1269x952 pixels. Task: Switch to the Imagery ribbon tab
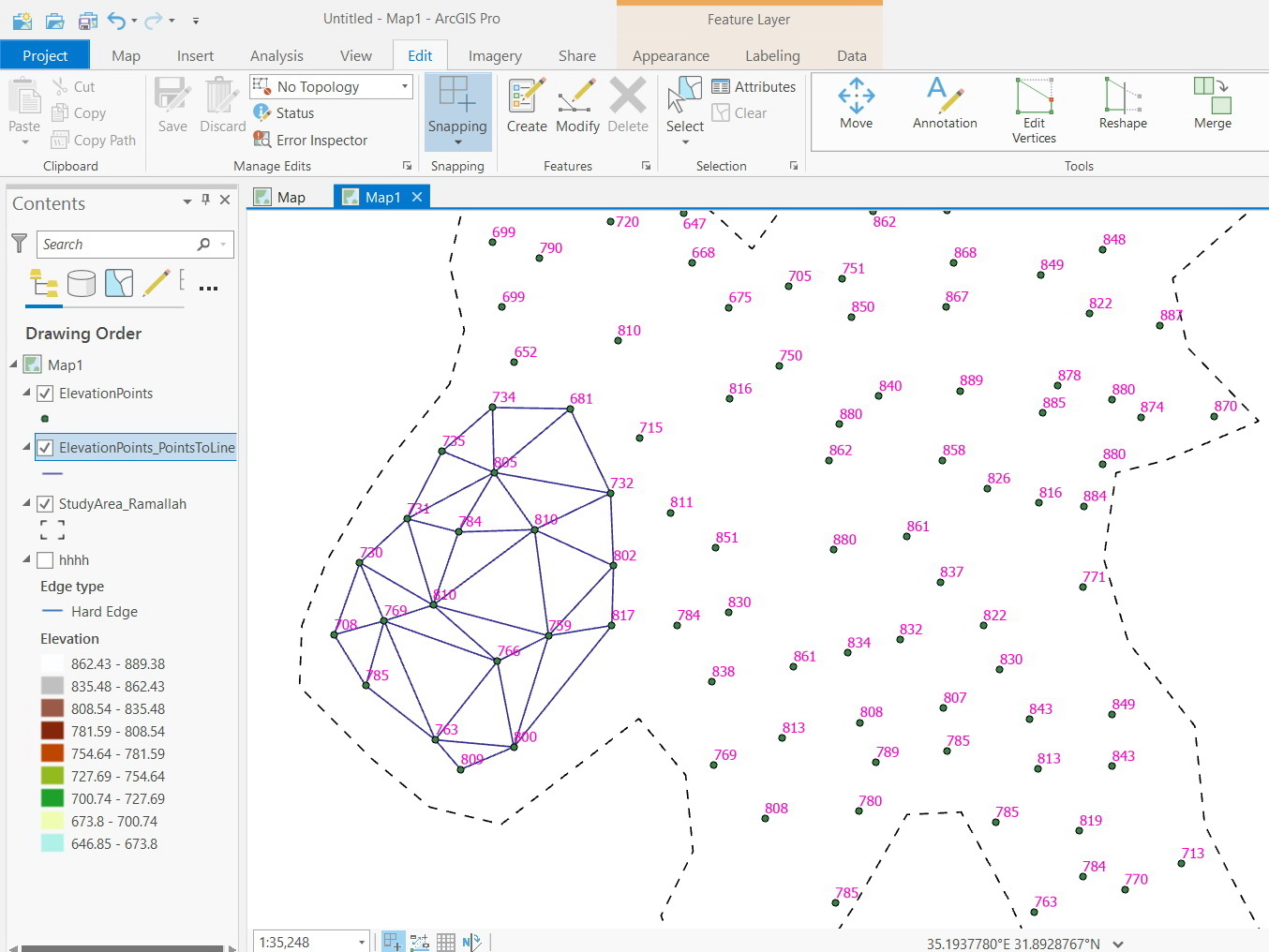click(x=495, y=56)
